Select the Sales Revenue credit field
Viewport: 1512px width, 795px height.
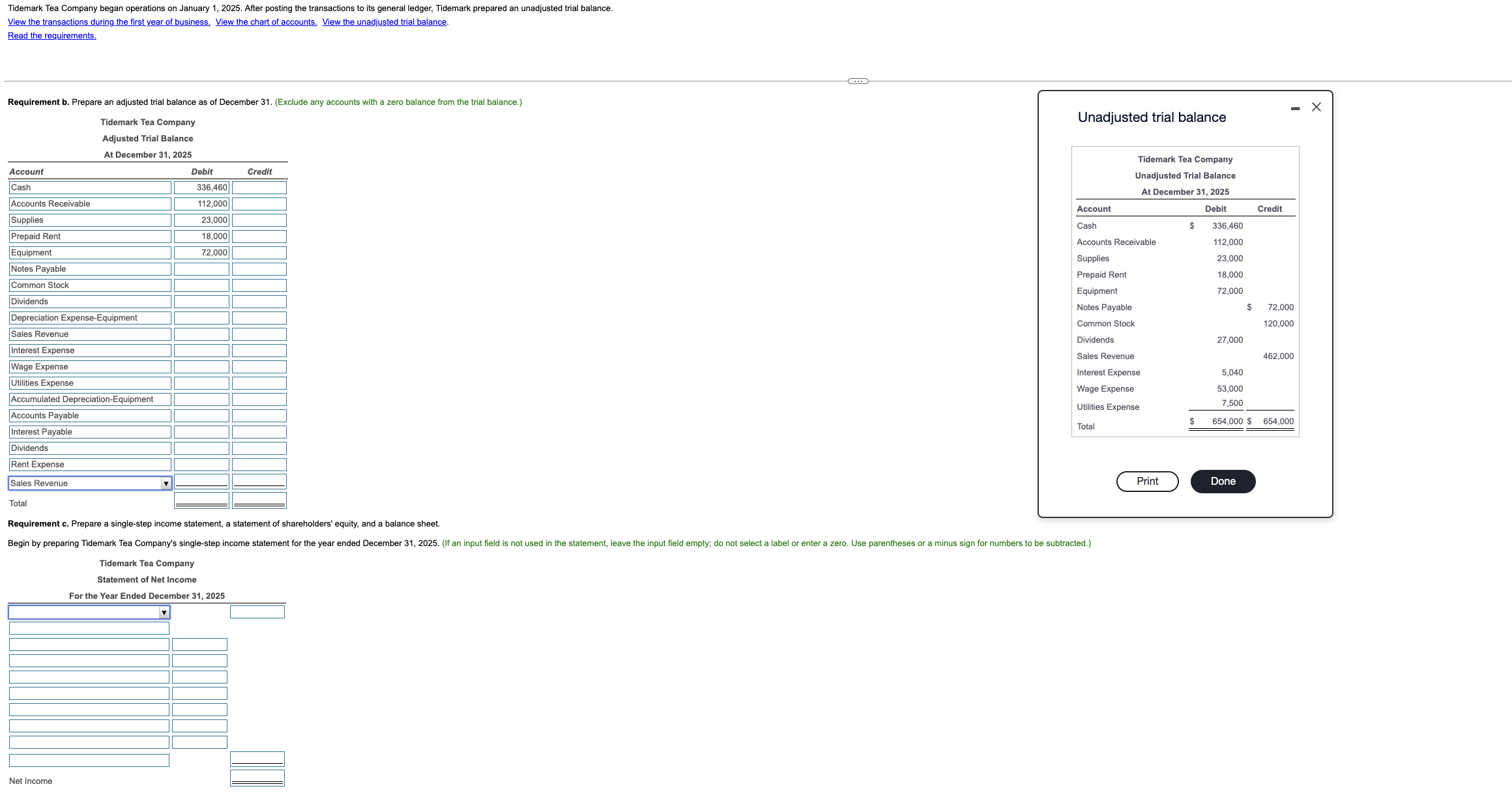coord(259,334)
